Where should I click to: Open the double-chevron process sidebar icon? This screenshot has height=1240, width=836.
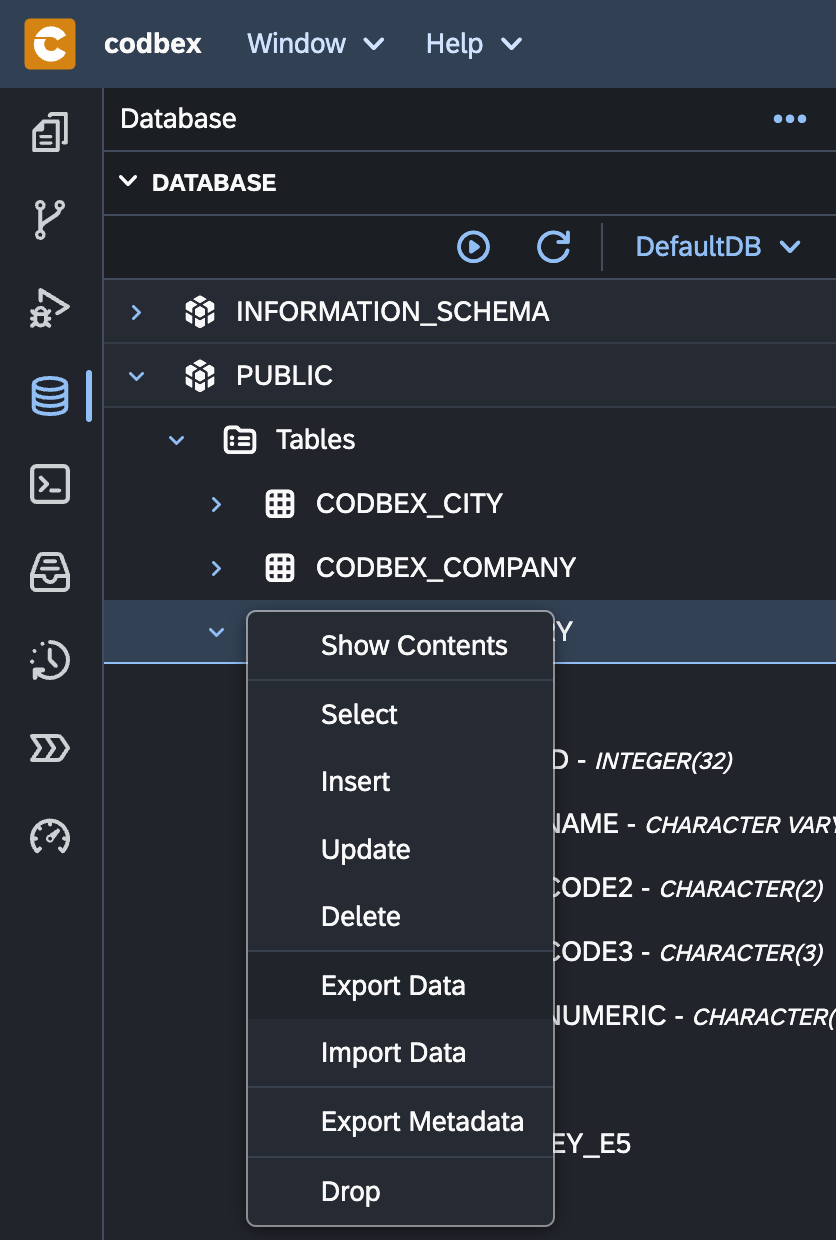50,748
